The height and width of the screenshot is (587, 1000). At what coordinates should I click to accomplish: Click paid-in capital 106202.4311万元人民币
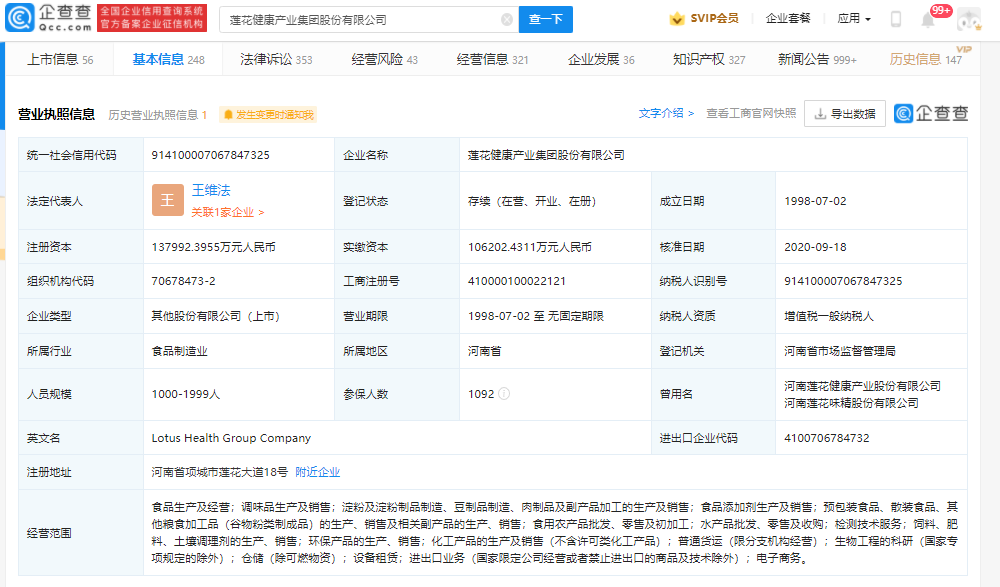click(x=530, y=247)
